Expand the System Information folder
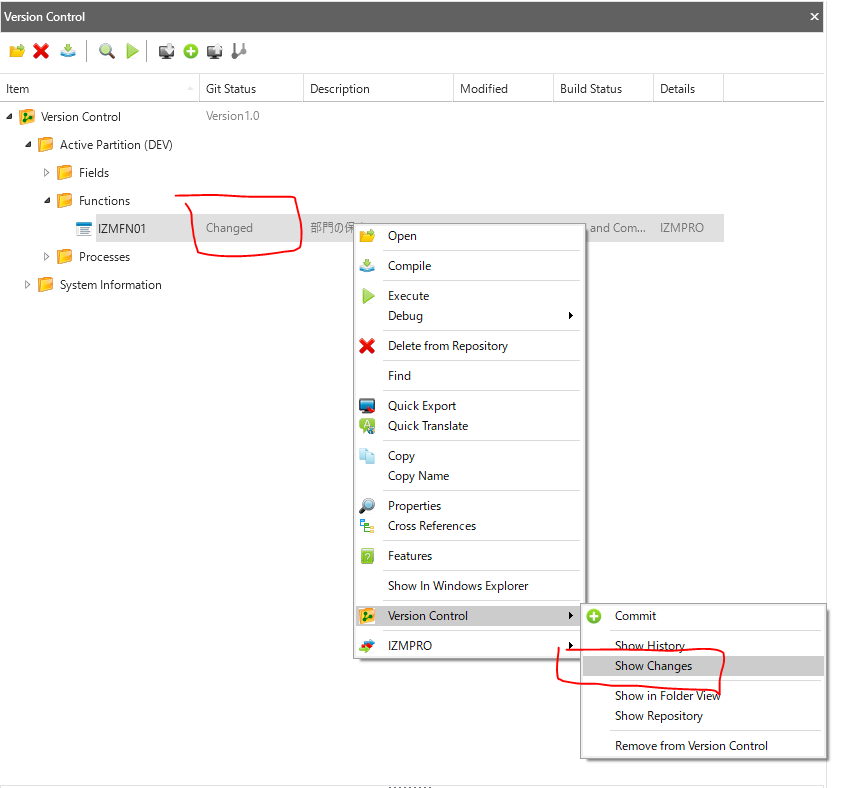Image resolution: width=842 pixels, height=788 pixels. (x=27, y=285)
